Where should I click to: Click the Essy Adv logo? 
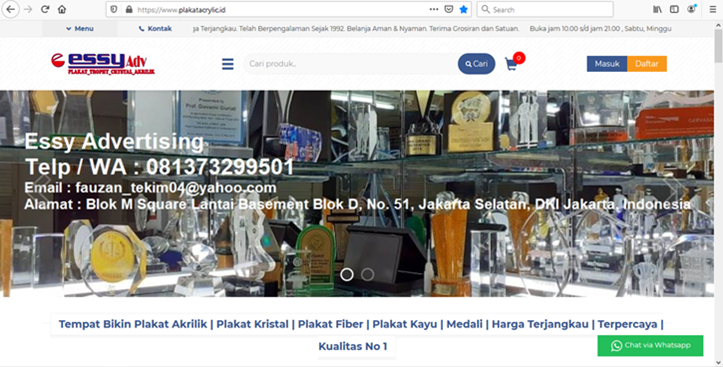pyautogui.click(x=103, y=64)
